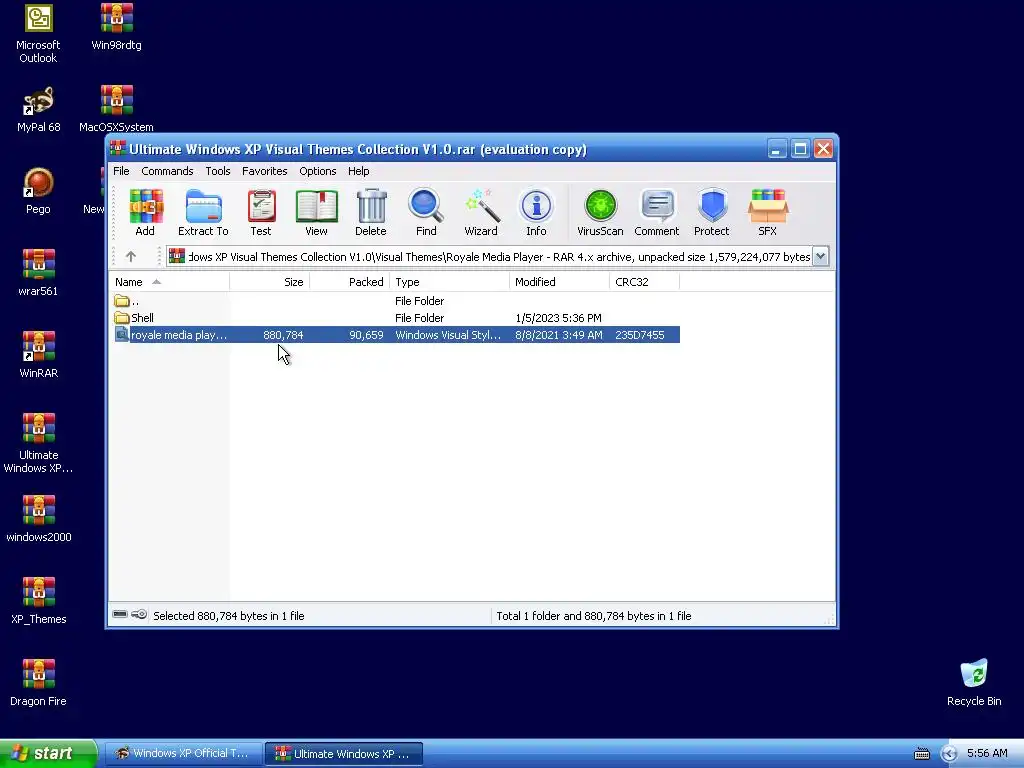Click the keyboard icon in system tray
Image resolution: width=1024 pixels, height=768 pixels.
click(x=922, y=754)
